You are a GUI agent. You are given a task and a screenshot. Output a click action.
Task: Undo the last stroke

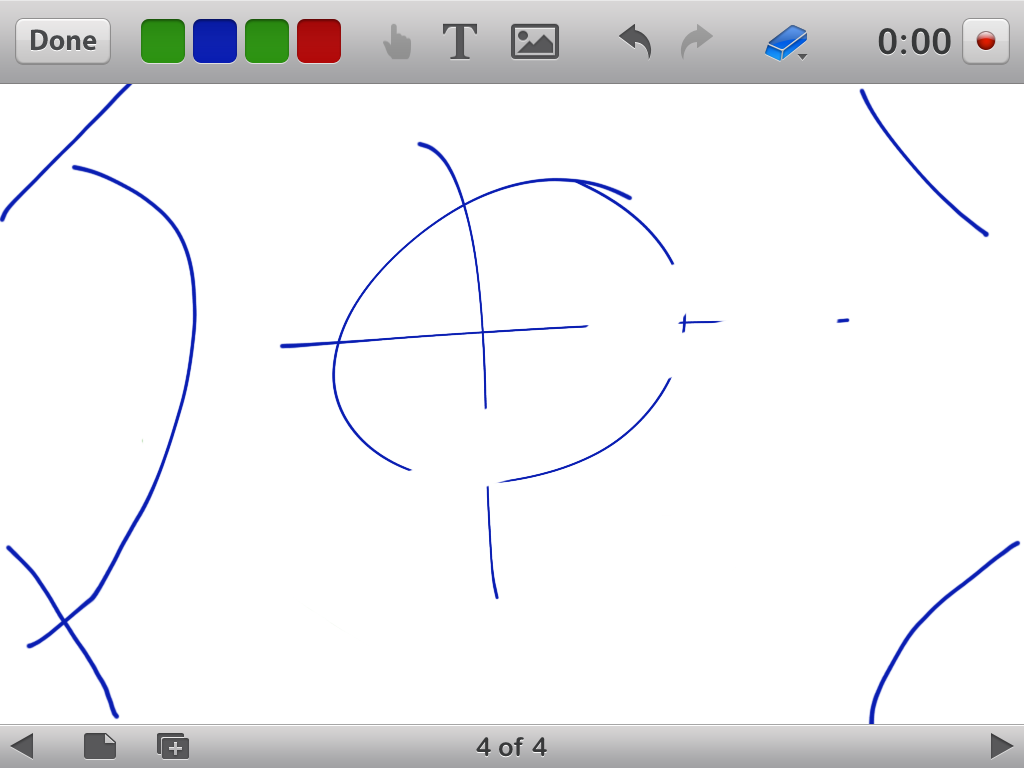635,41
